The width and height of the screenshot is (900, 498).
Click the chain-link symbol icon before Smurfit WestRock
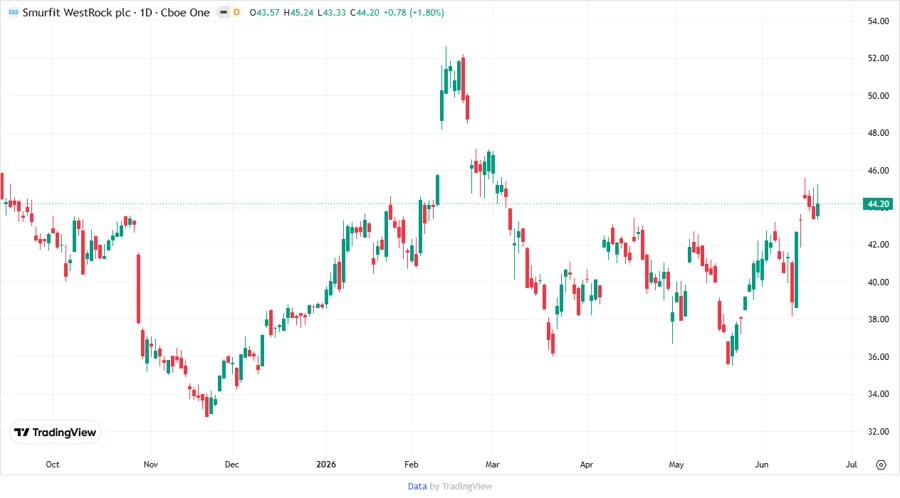[x=13, y=12]
